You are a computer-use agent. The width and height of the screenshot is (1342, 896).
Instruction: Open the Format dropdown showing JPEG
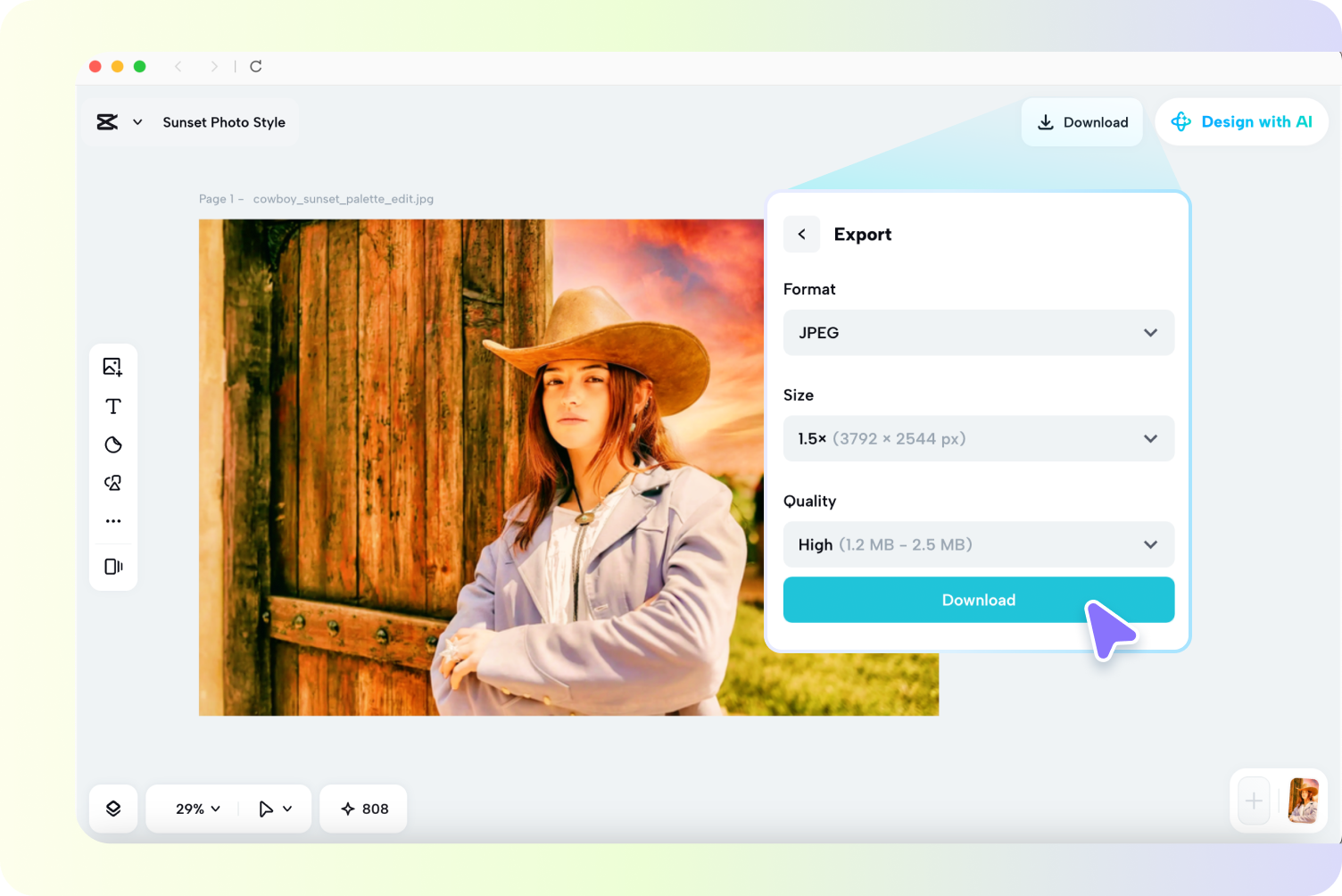(x=978, y=332)
